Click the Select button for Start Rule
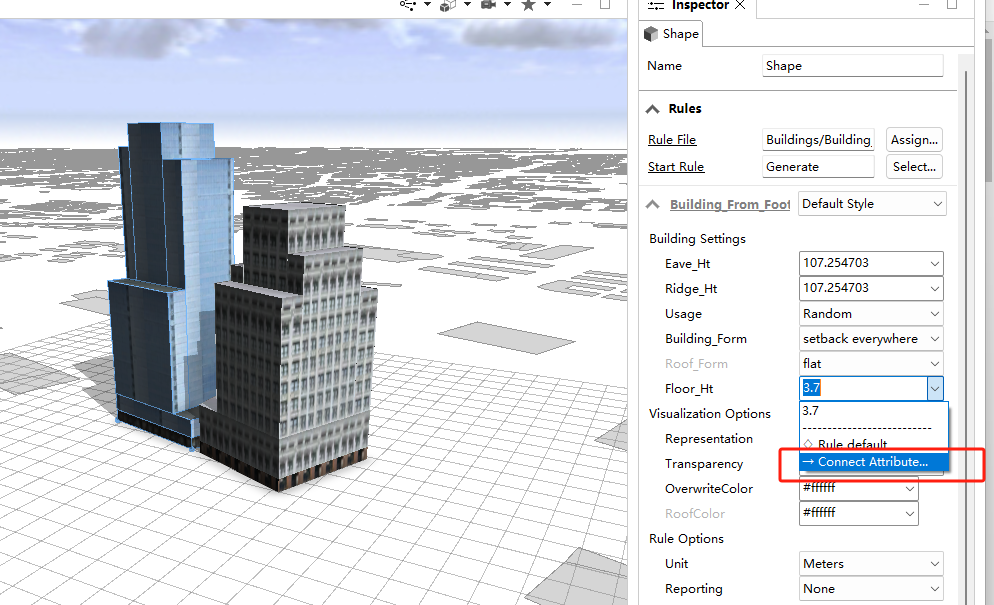Screen dimensions: 994x605 (913, 166)
